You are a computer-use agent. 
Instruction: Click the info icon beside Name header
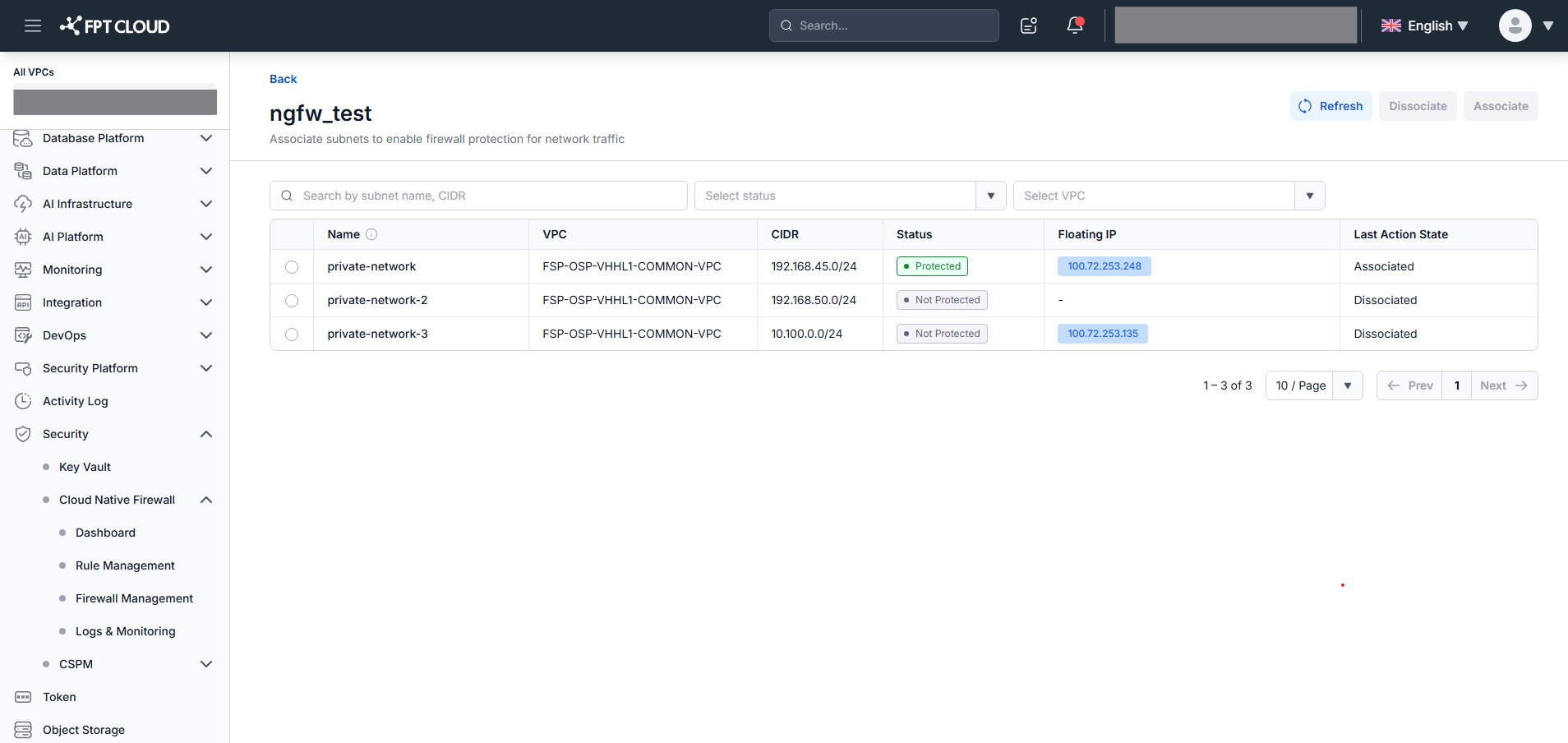tap(371, 234)
